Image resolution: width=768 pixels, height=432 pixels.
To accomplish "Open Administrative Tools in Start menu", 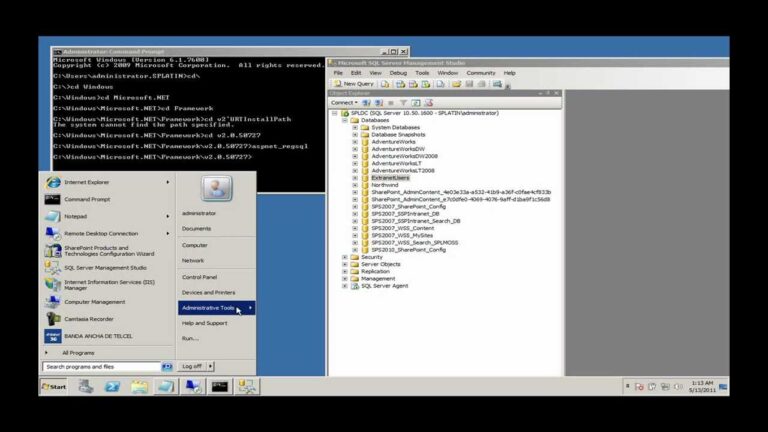I will (x=216, y=308).
